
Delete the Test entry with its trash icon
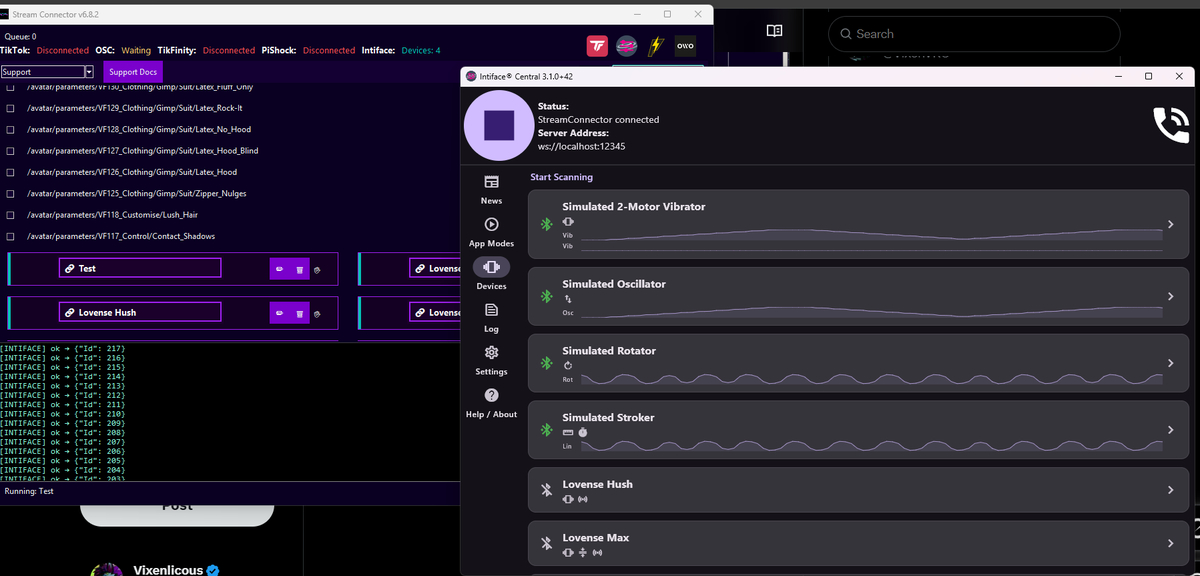point(300,269)
